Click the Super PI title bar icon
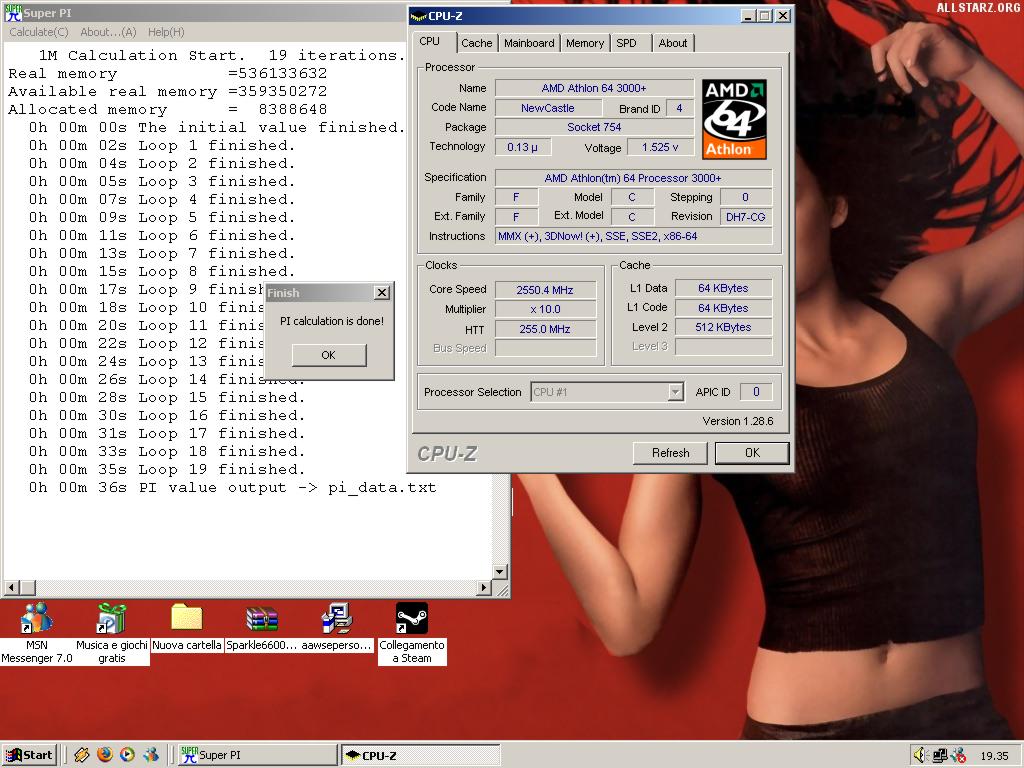1024x768 pixels. tap(13, 12)
